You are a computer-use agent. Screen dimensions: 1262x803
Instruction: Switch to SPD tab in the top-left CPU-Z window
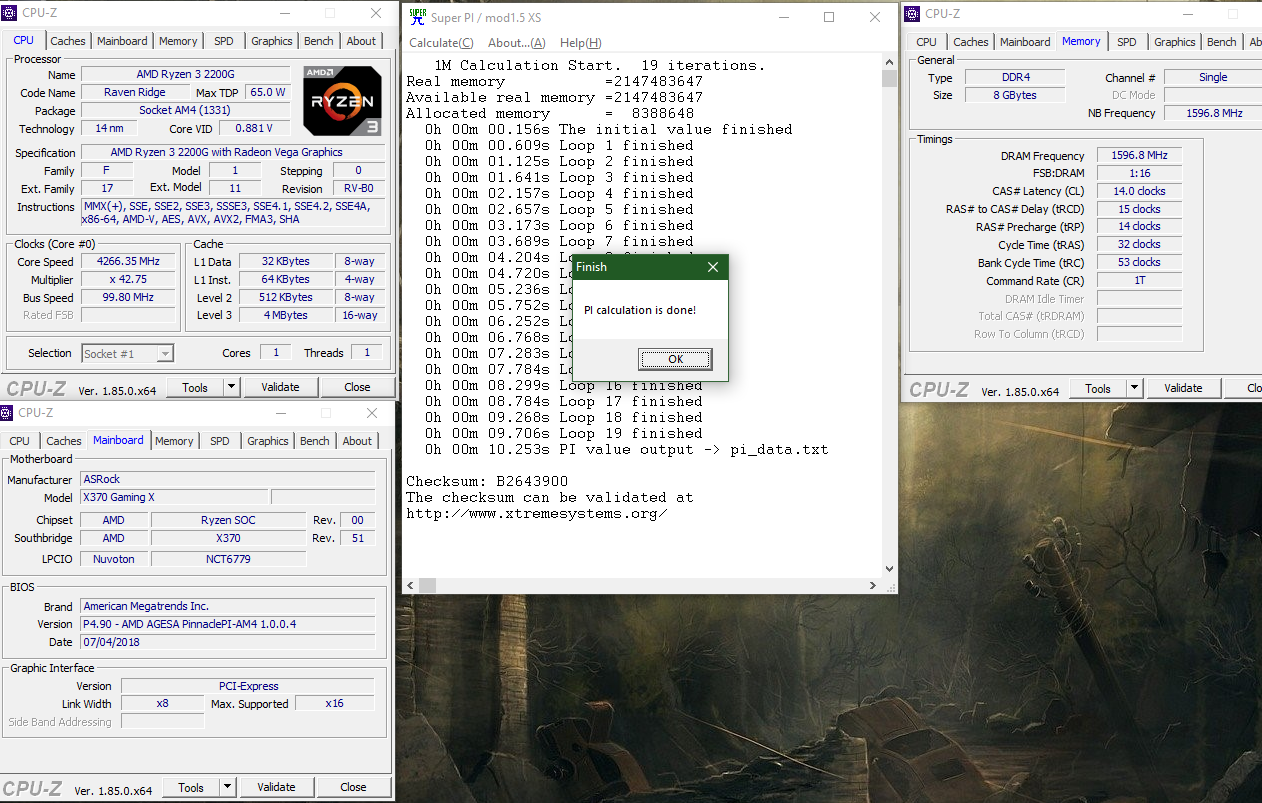224,41
